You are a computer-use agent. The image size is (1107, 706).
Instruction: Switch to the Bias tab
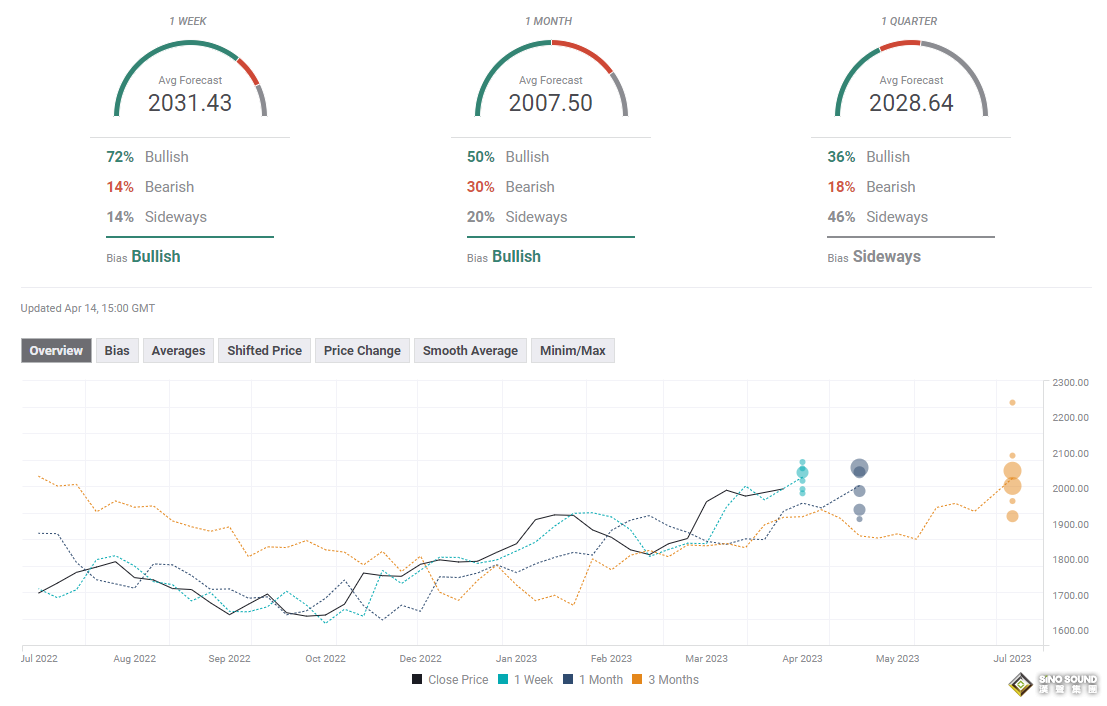117,351
